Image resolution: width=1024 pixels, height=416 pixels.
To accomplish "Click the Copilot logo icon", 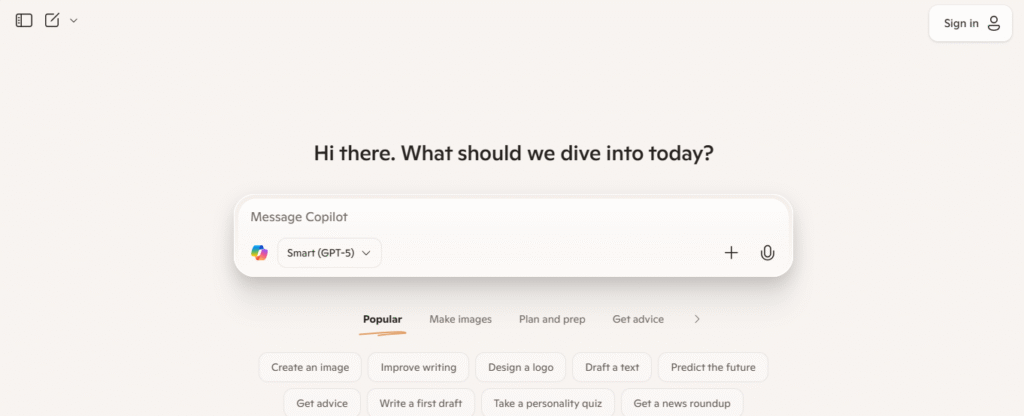I will tap(260, 253).
